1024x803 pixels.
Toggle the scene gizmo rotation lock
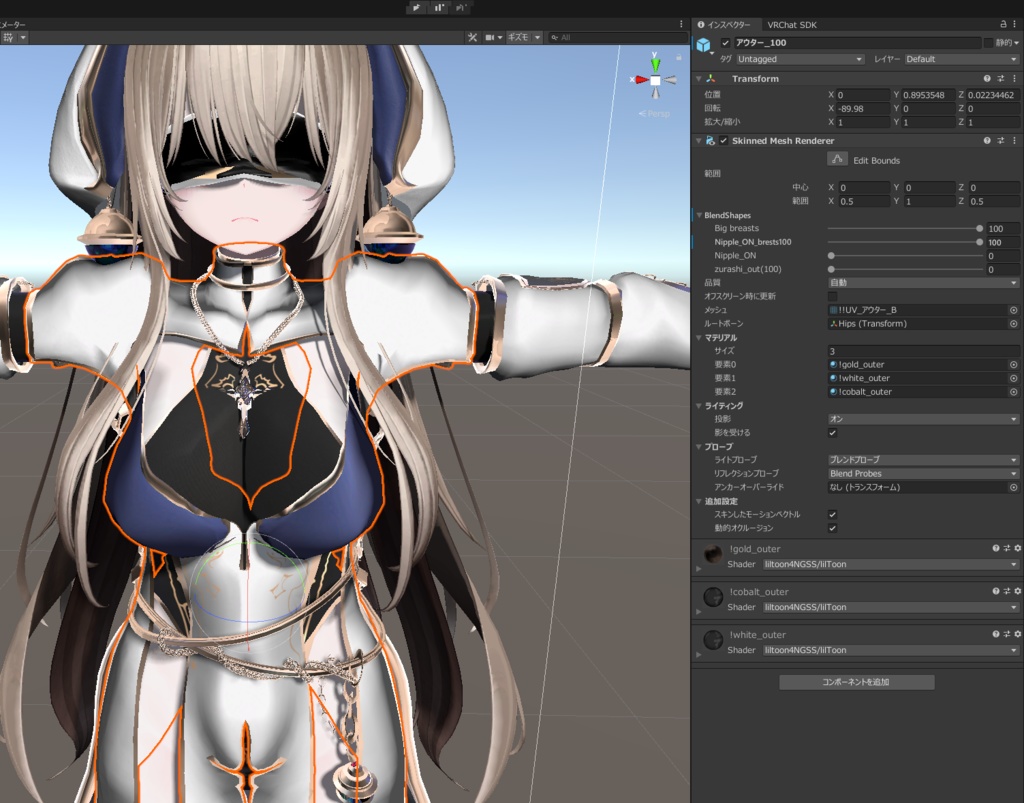click(x=679, y=57)
